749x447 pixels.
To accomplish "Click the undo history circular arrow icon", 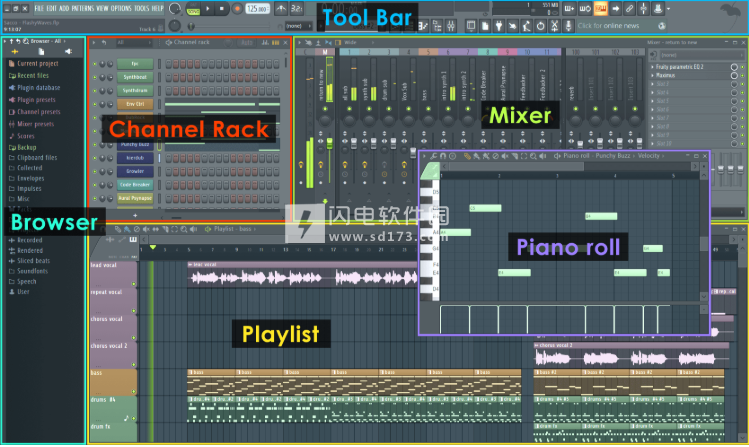I will point(540,26).
